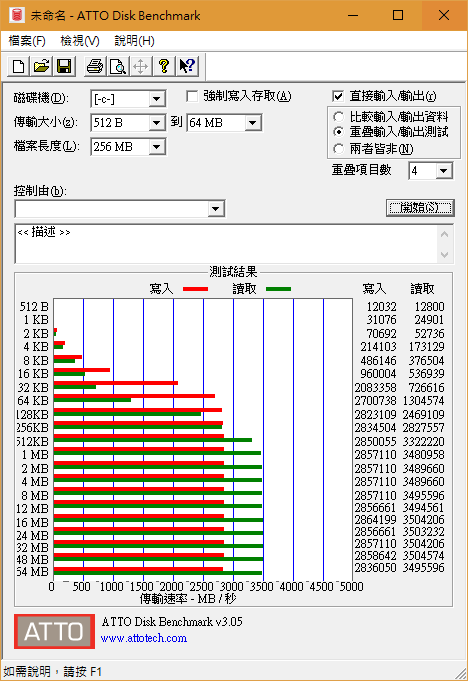
Task: Open the 檔案長度 256 MB dropdown
Action: [x=157, y=147]
